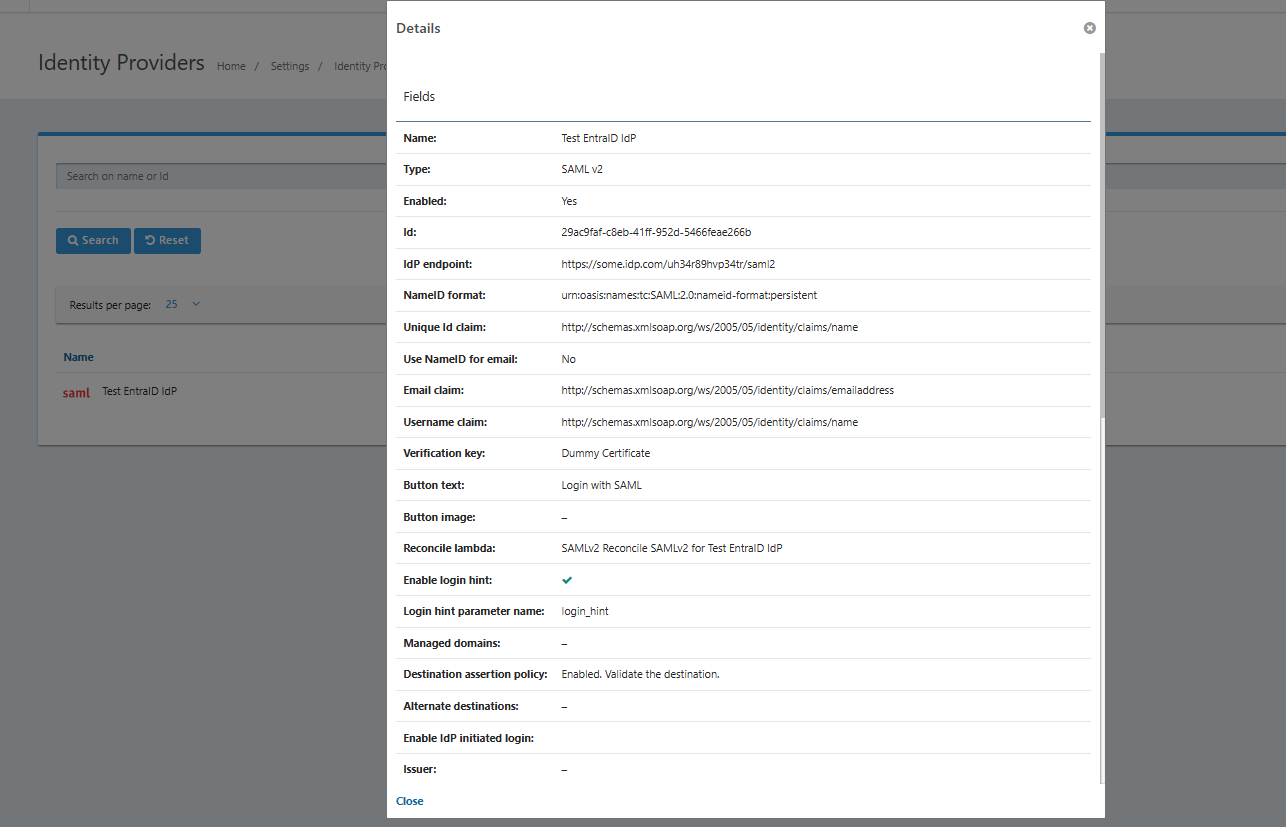Click the Identity Providers breadcrumb link
The width and height of the screenshot is (1286, 827).
(360, 66)
